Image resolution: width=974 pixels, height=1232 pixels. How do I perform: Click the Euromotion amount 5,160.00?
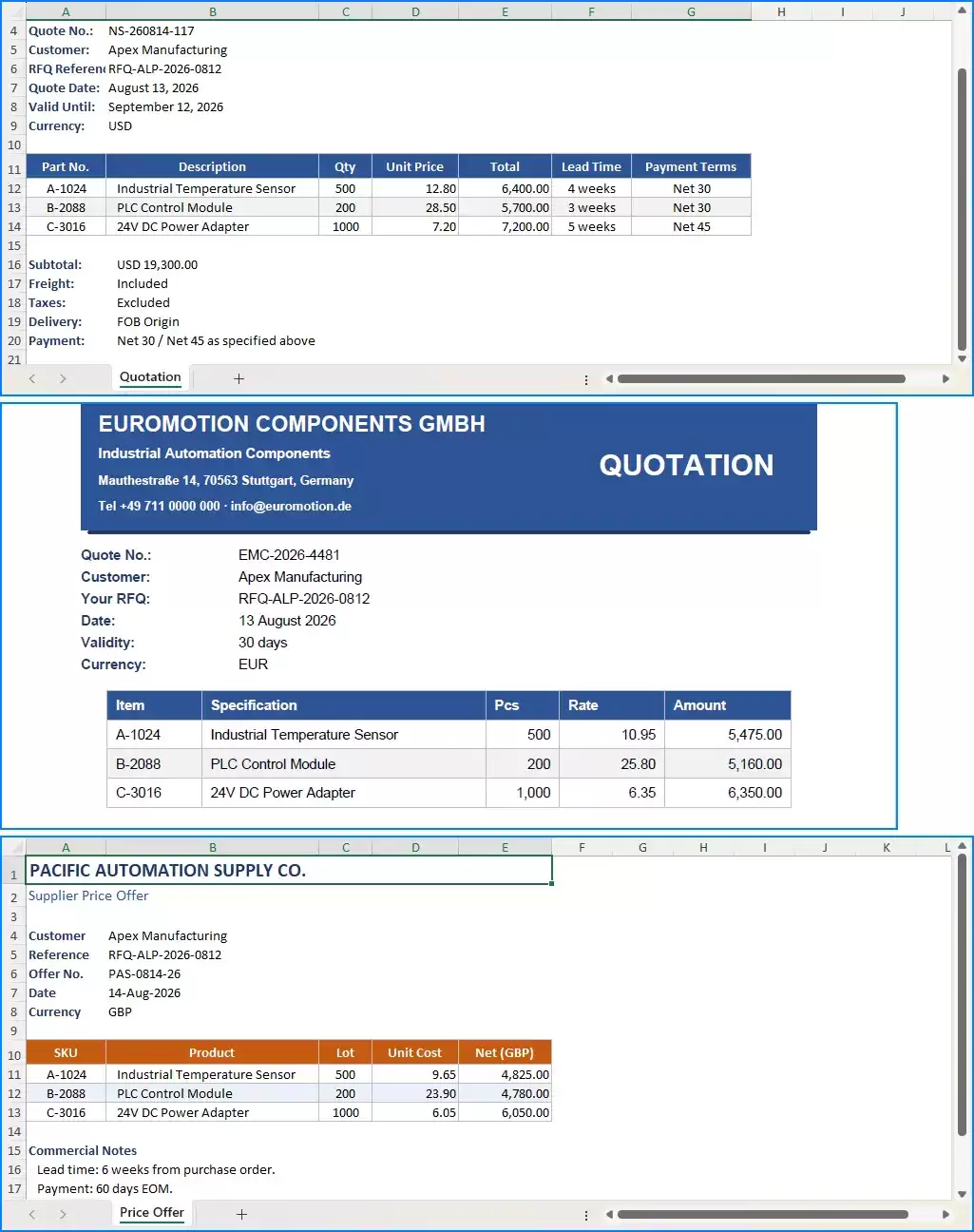pos(727,764)
